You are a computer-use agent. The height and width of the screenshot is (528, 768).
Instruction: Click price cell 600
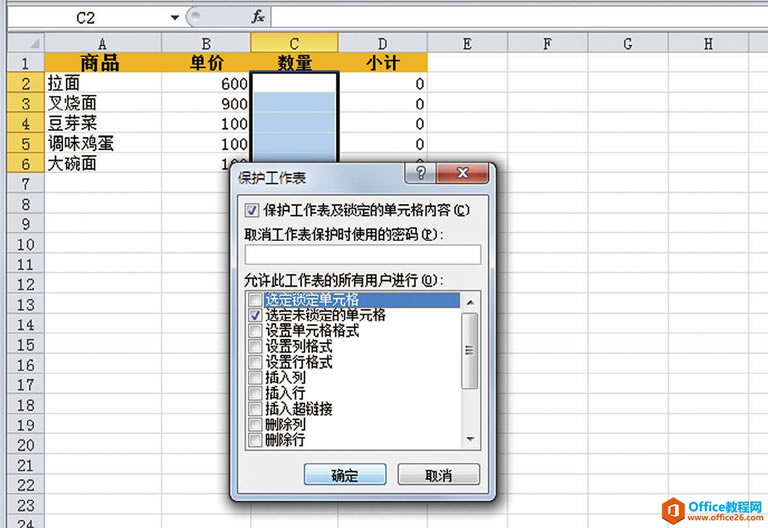pyautogui.click(x=206, y=83)
